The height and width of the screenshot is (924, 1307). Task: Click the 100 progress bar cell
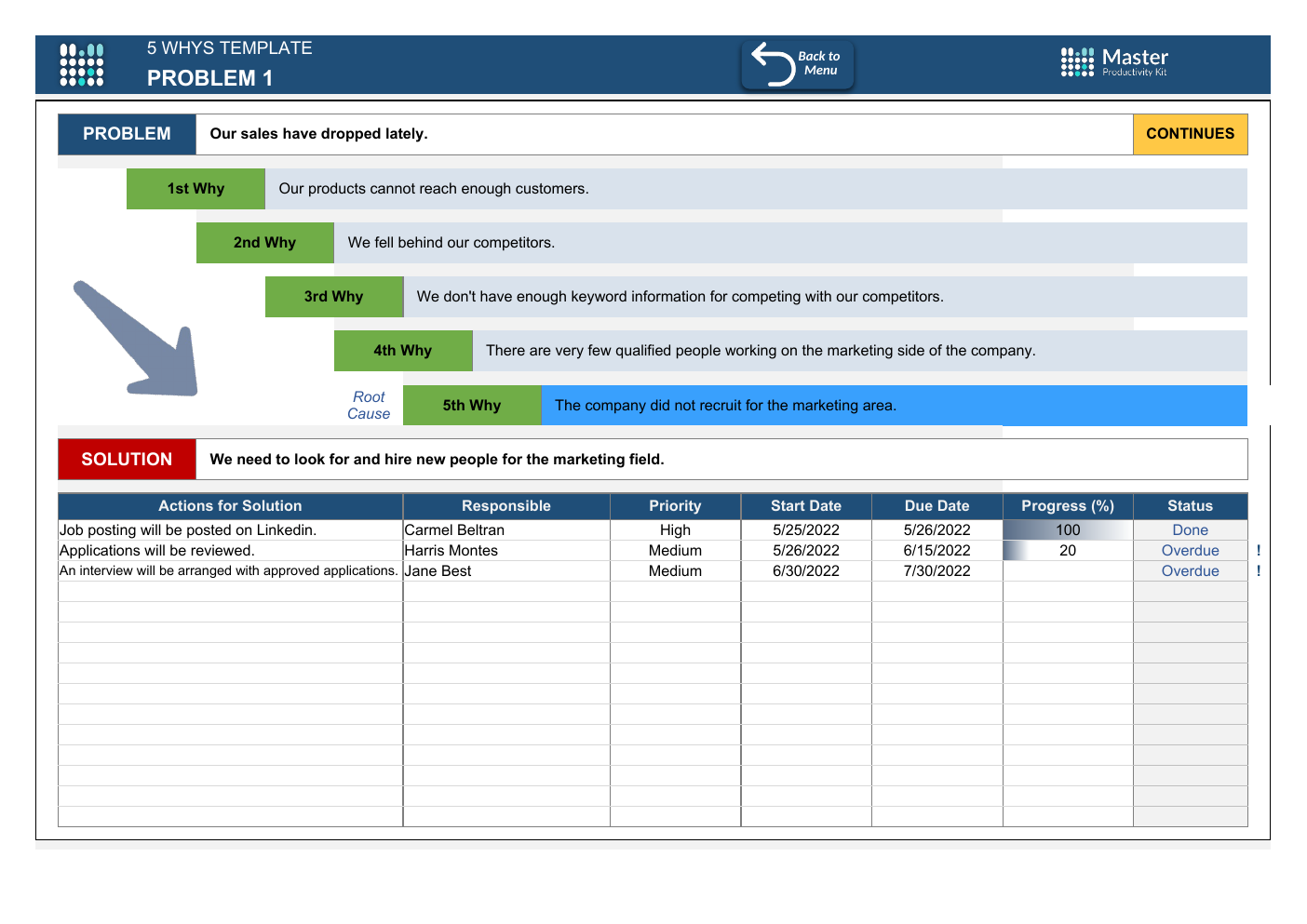(1068, 530)
